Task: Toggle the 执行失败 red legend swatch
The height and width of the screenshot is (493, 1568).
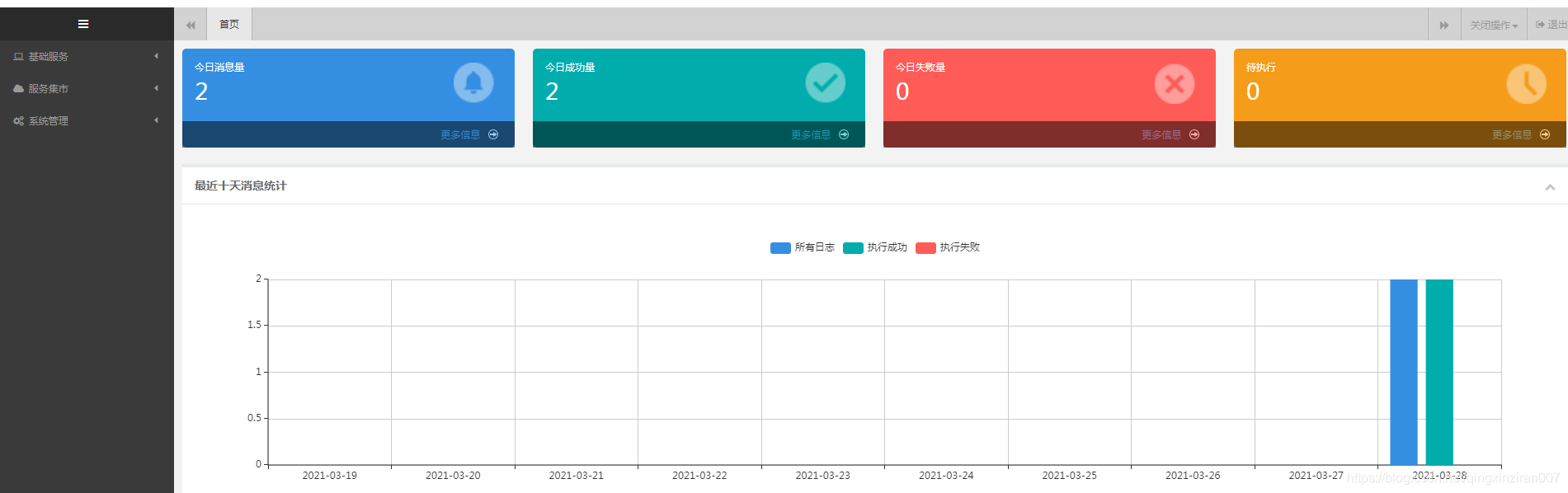Action: tap(925, 247)
